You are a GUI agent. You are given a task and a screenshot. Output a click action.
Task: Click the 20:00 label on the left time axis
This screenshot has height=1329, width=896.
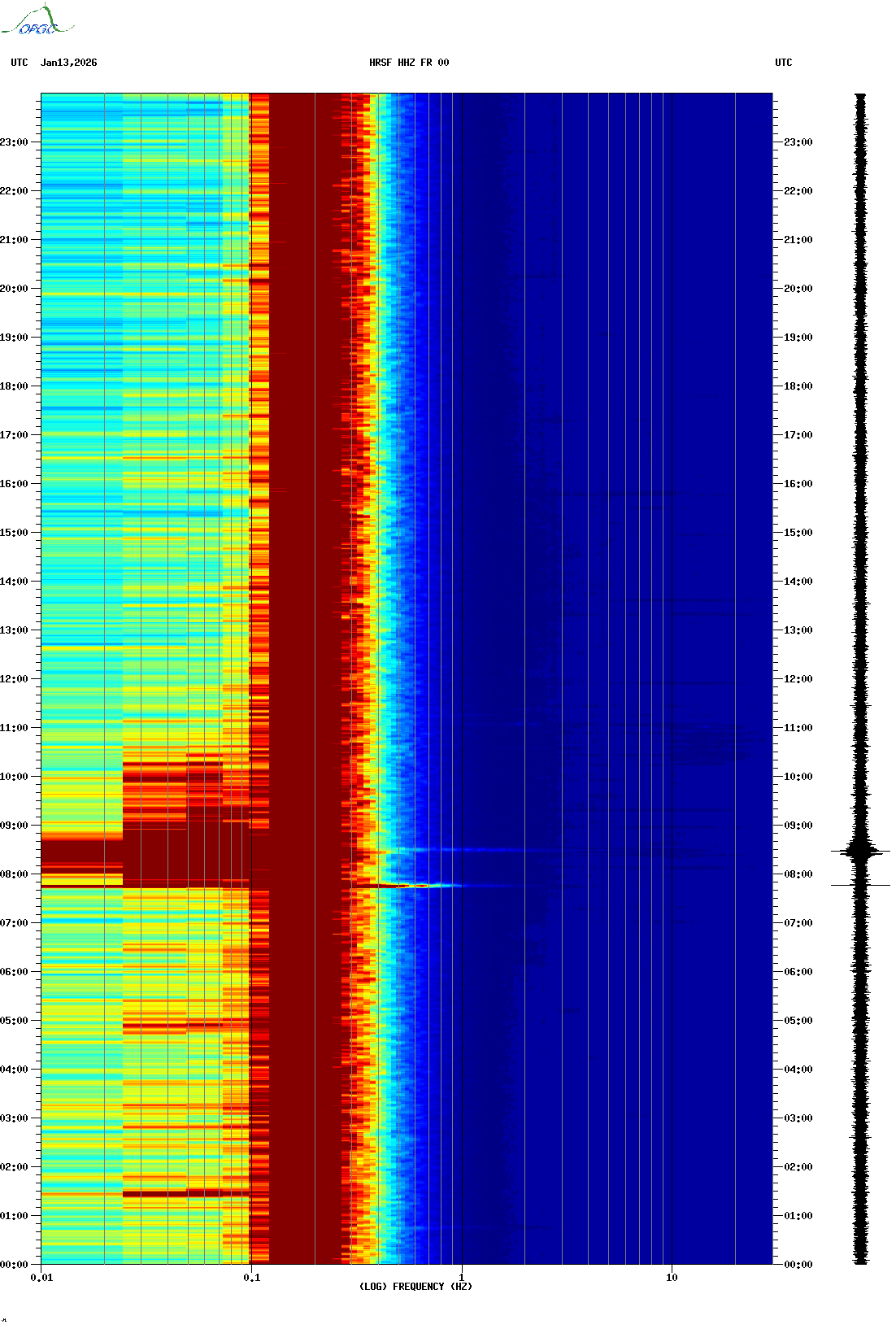click(x=14, y=289)
